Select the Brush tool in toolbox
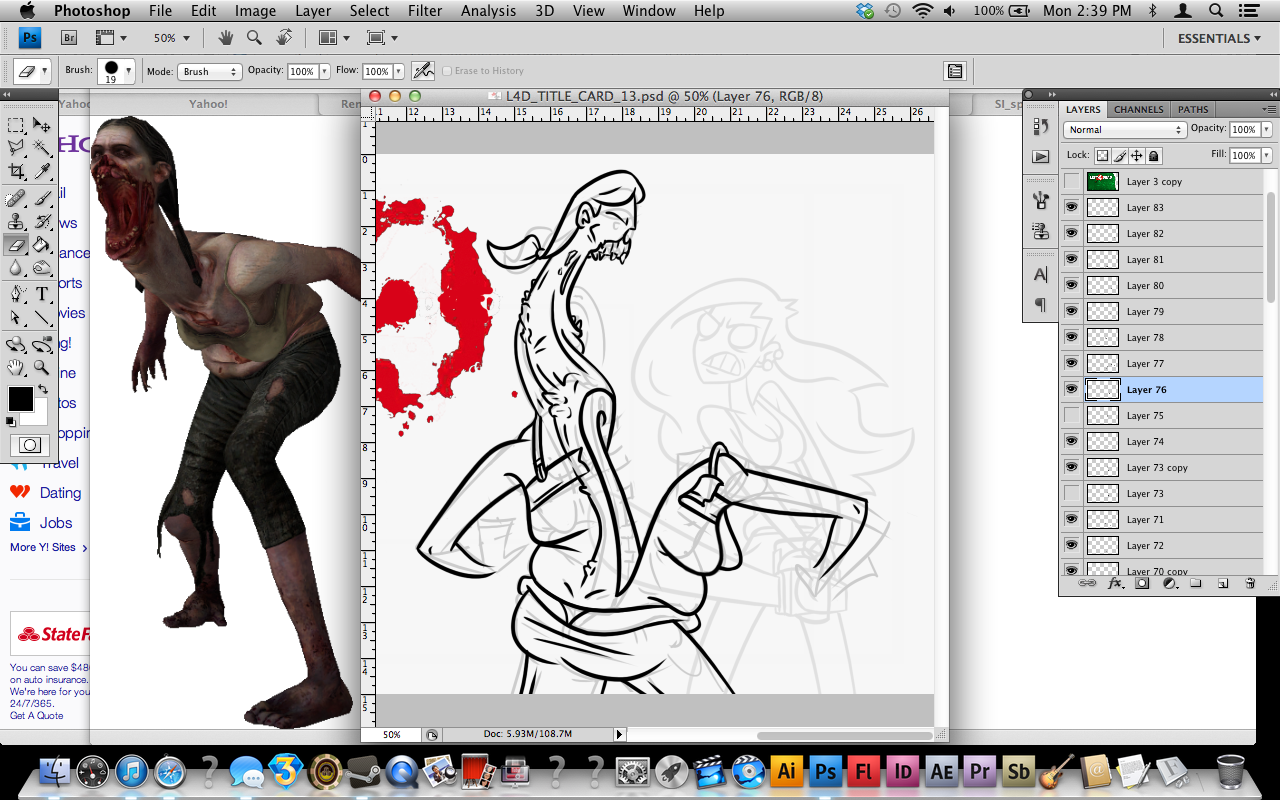 (42, 198)
